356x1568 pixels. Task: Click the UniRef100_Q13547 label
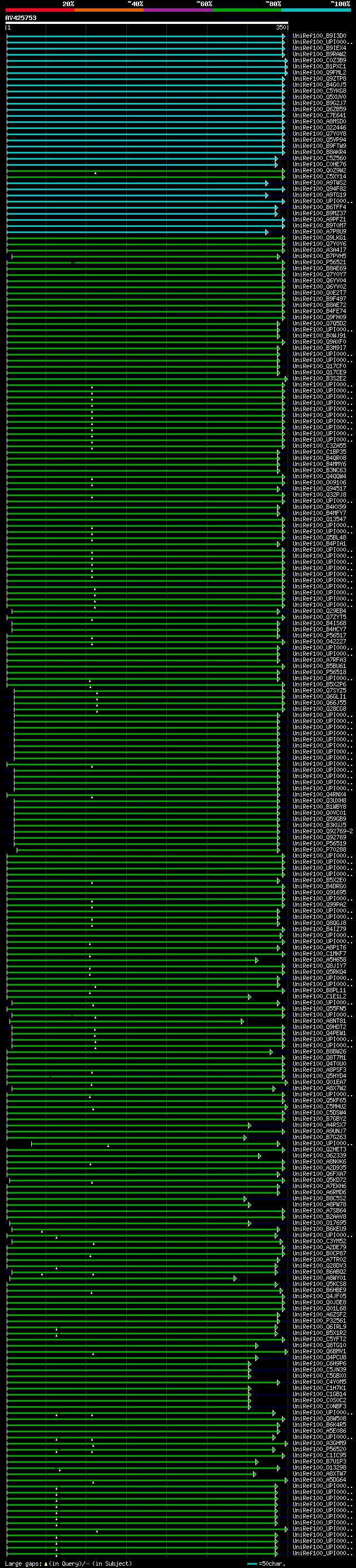(319, 519)
